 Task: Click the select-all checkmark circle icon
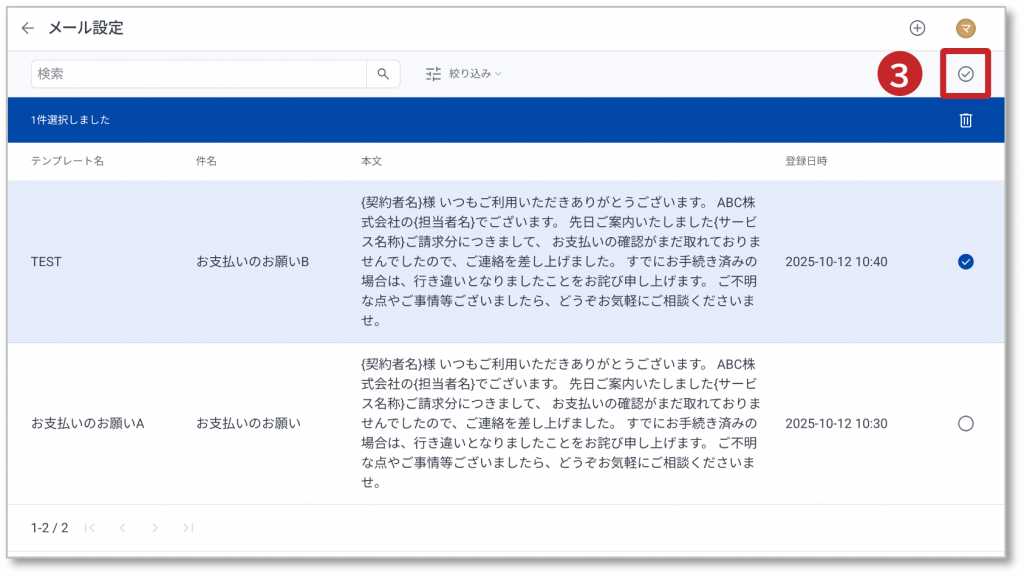click(x=965, y=74)
